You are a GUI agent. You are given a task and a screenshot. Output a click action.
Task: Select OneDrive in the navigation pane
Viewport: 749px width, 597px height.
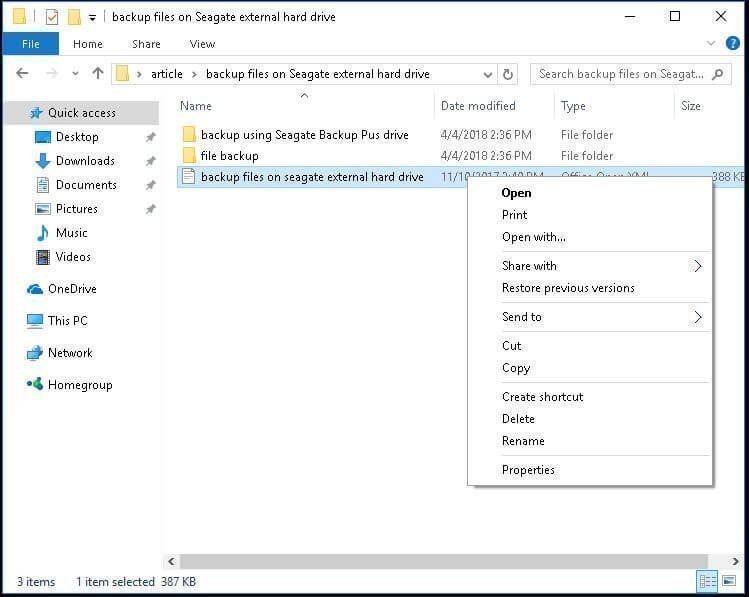click(72, 289)
